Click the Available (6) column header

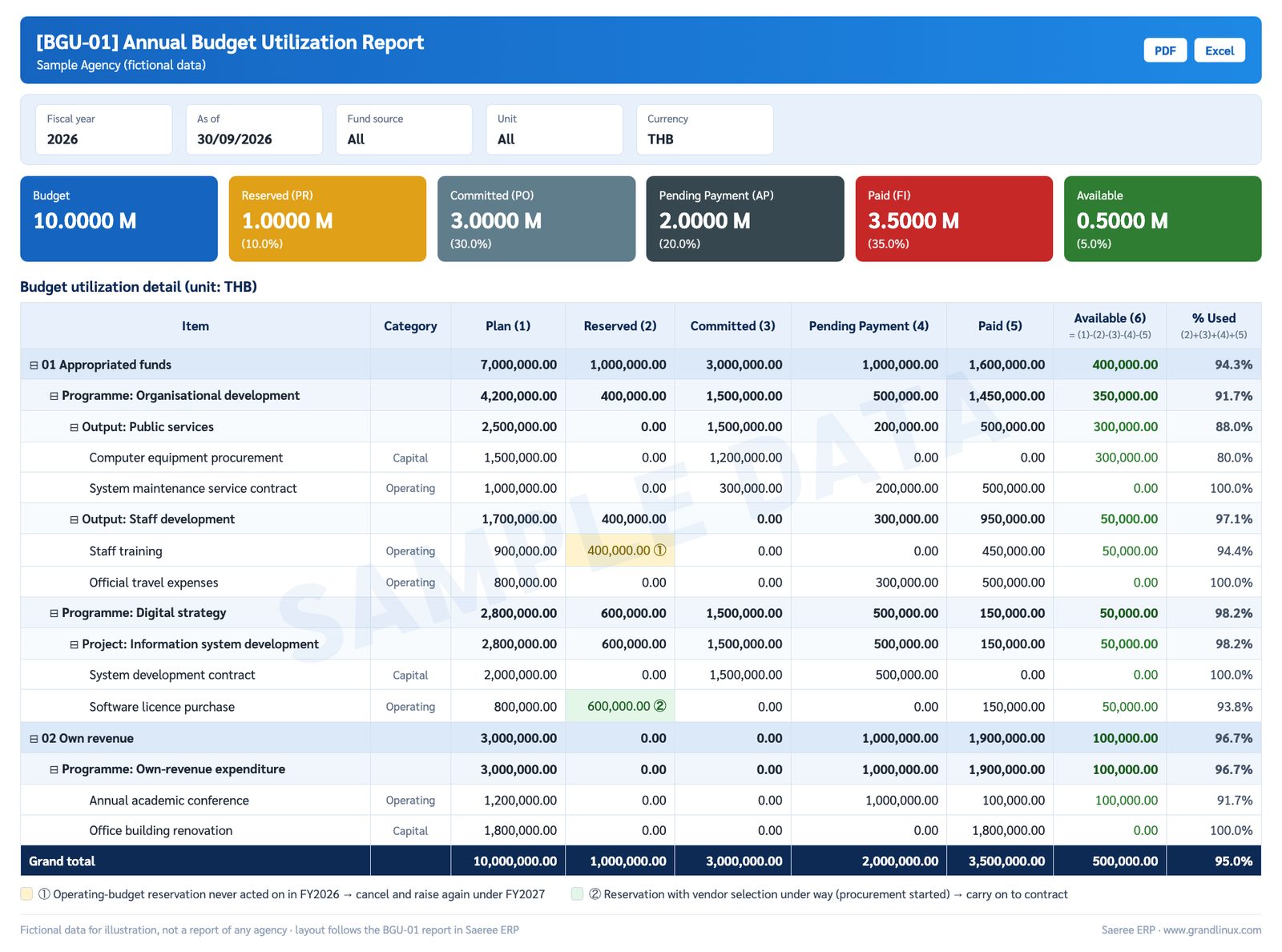click(1110, 325)
